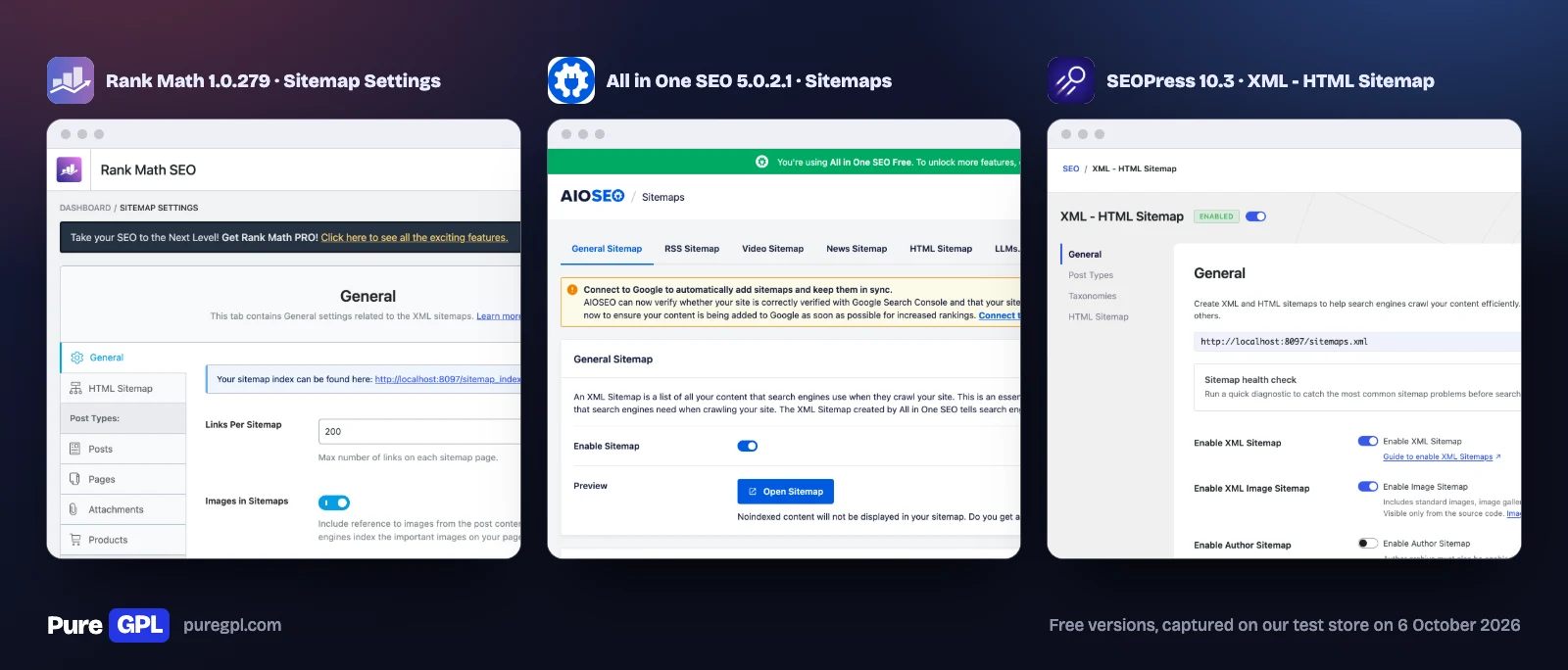Click the Posts document icon in sidebar
Image resolution: width=1568 pixels, height=670 pixels.
pyautogui.click(x=74, y=449)
